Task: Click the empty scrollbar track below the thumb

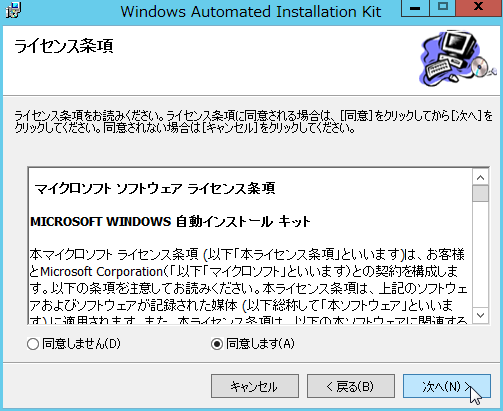Action: 480,254
